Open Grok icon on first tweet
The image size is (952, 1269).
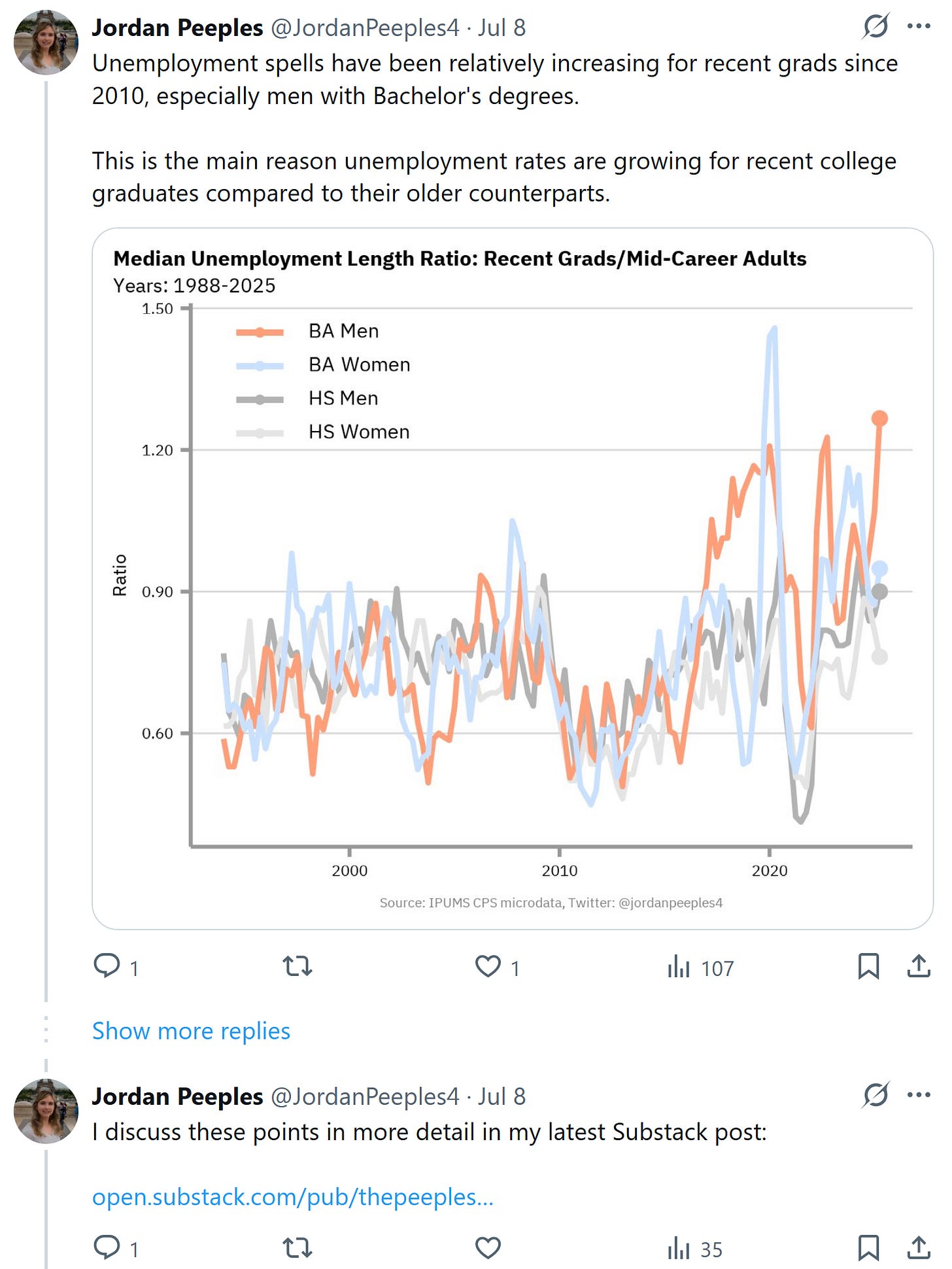[875, 27]
